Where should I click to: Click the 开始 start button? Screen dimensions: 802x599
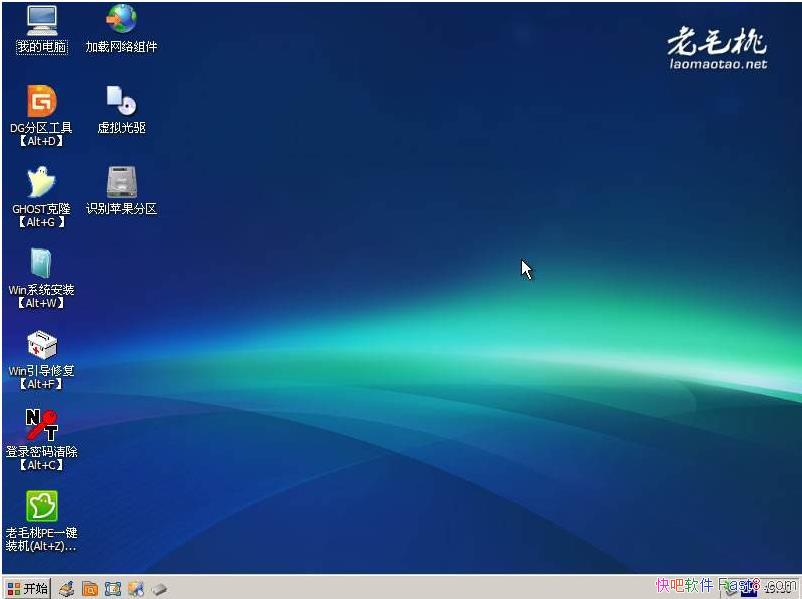tap(27, 588)
